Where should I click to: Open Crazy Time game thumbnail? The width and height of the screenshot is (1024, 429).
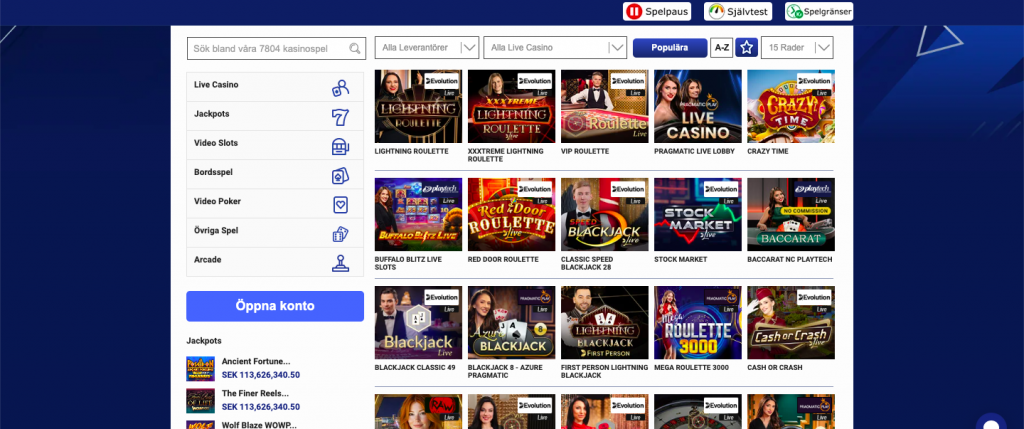pyautogui.click(x=791, y=106)
